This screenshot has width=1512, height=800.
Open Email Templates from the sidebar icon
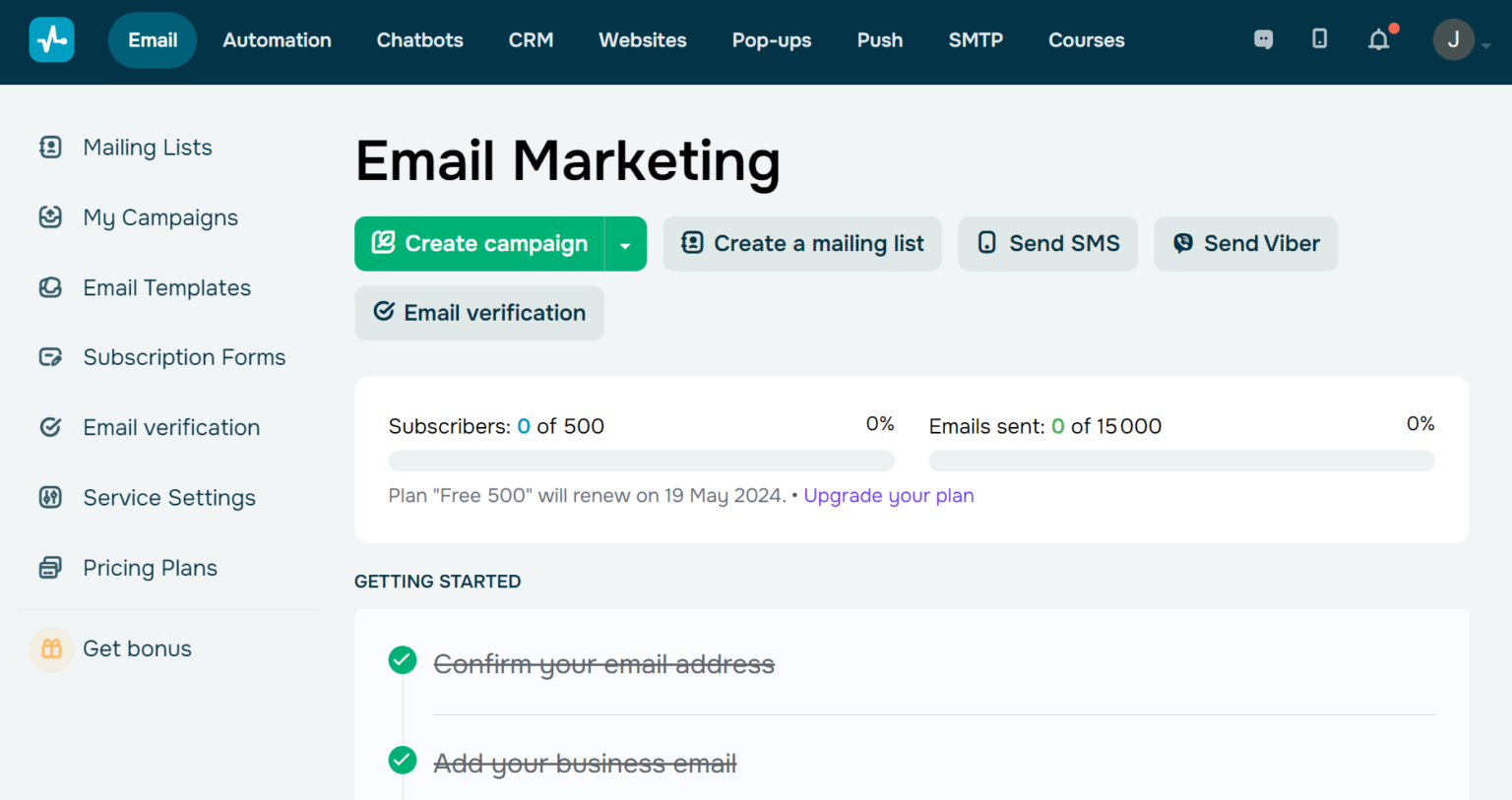tap(50, 287)
